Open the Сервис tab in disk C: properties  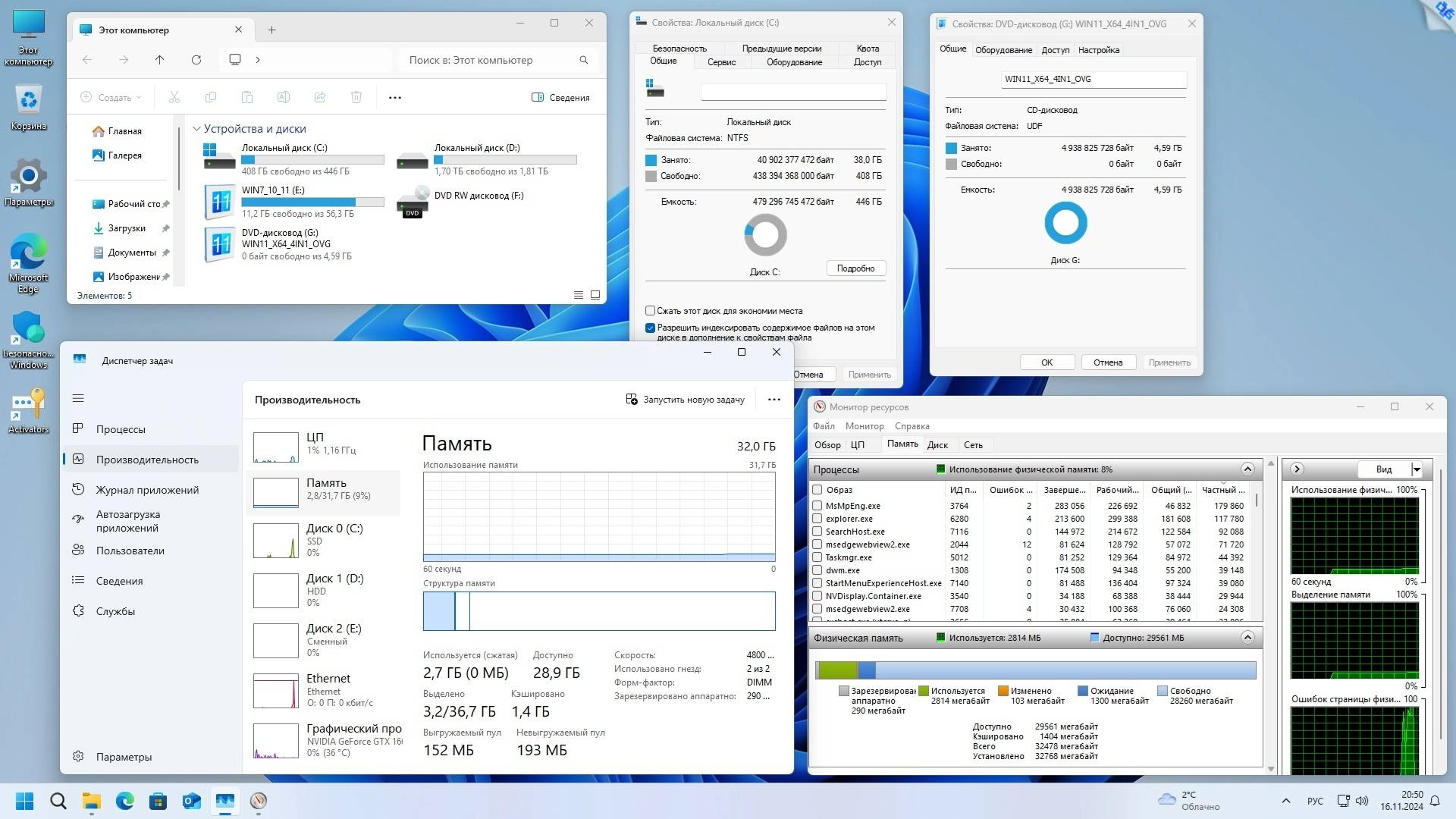pyautogui.click(x=720, y=62)
